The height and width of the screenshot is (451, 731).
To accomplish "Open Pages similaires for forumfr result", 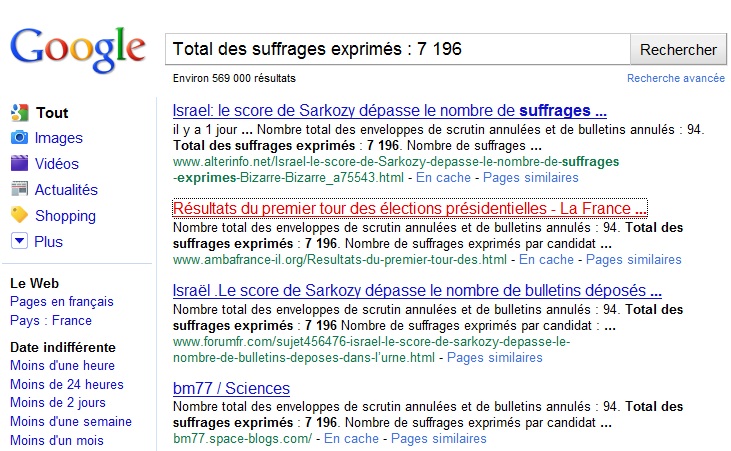I will 495,358.
